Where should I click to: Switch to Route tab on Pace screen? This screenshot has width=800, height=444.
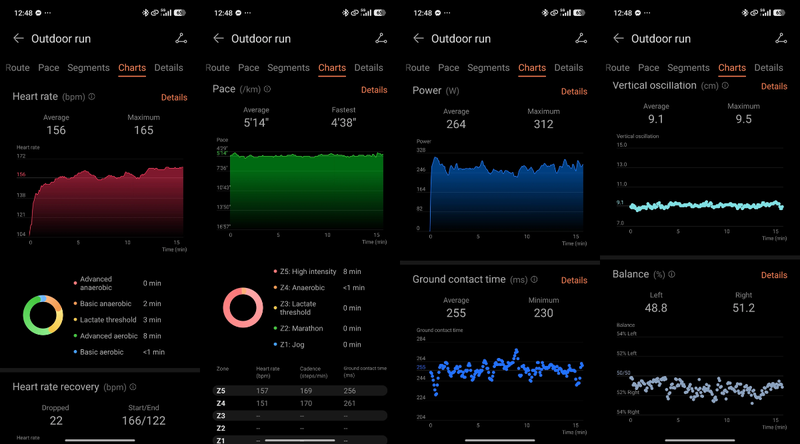(217, 68)
